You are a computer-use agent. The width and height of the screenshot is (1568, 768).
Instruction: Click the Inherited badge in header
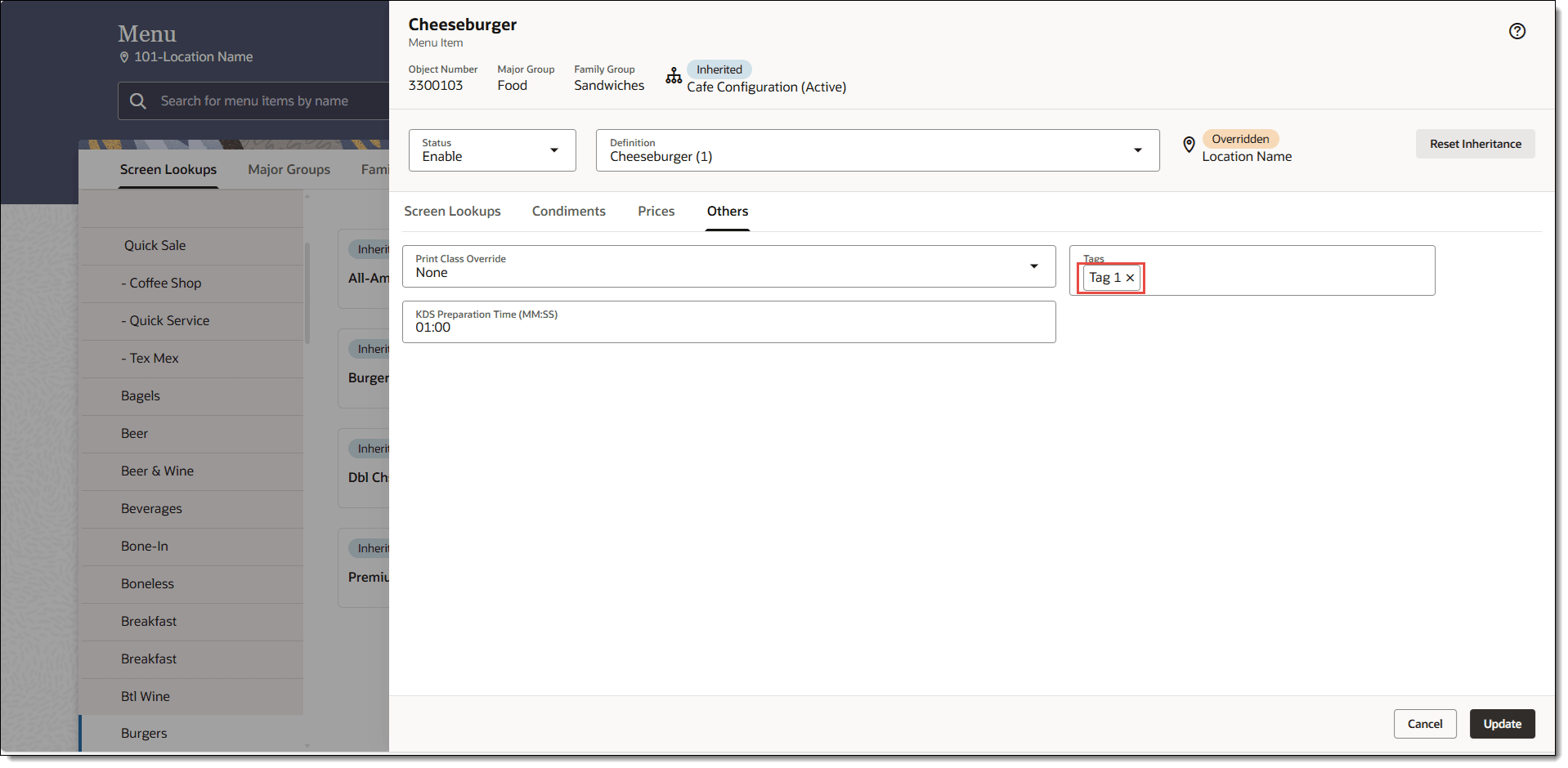coord(719,69)
